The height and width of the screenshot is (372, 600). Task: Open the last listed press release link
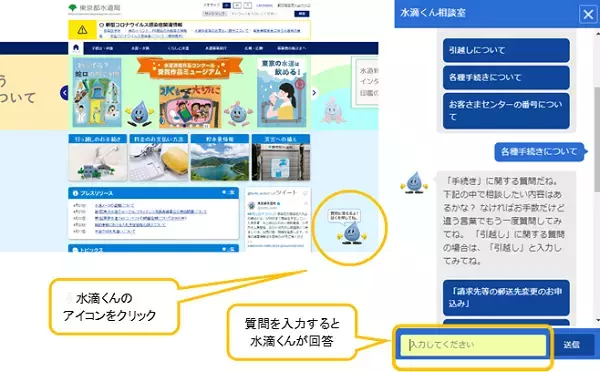(x=115, y=232)
